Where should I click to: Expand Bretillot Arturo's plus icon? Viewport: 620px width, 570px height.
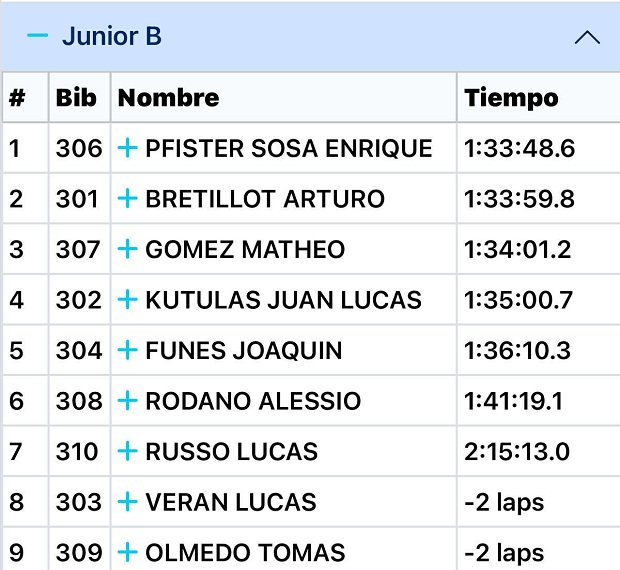(127, 199)
